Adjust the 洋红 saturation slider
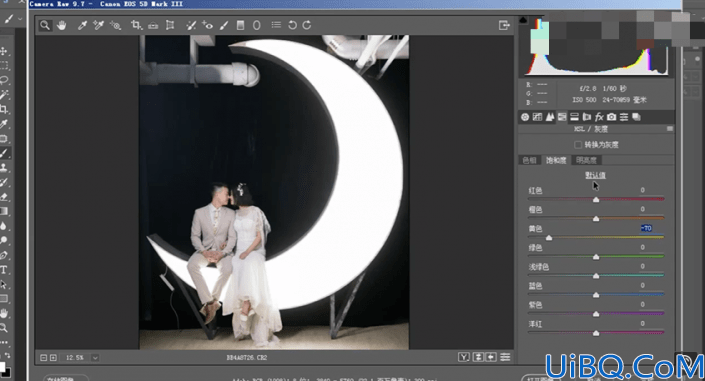705x381 pixels. pos(596,333)
